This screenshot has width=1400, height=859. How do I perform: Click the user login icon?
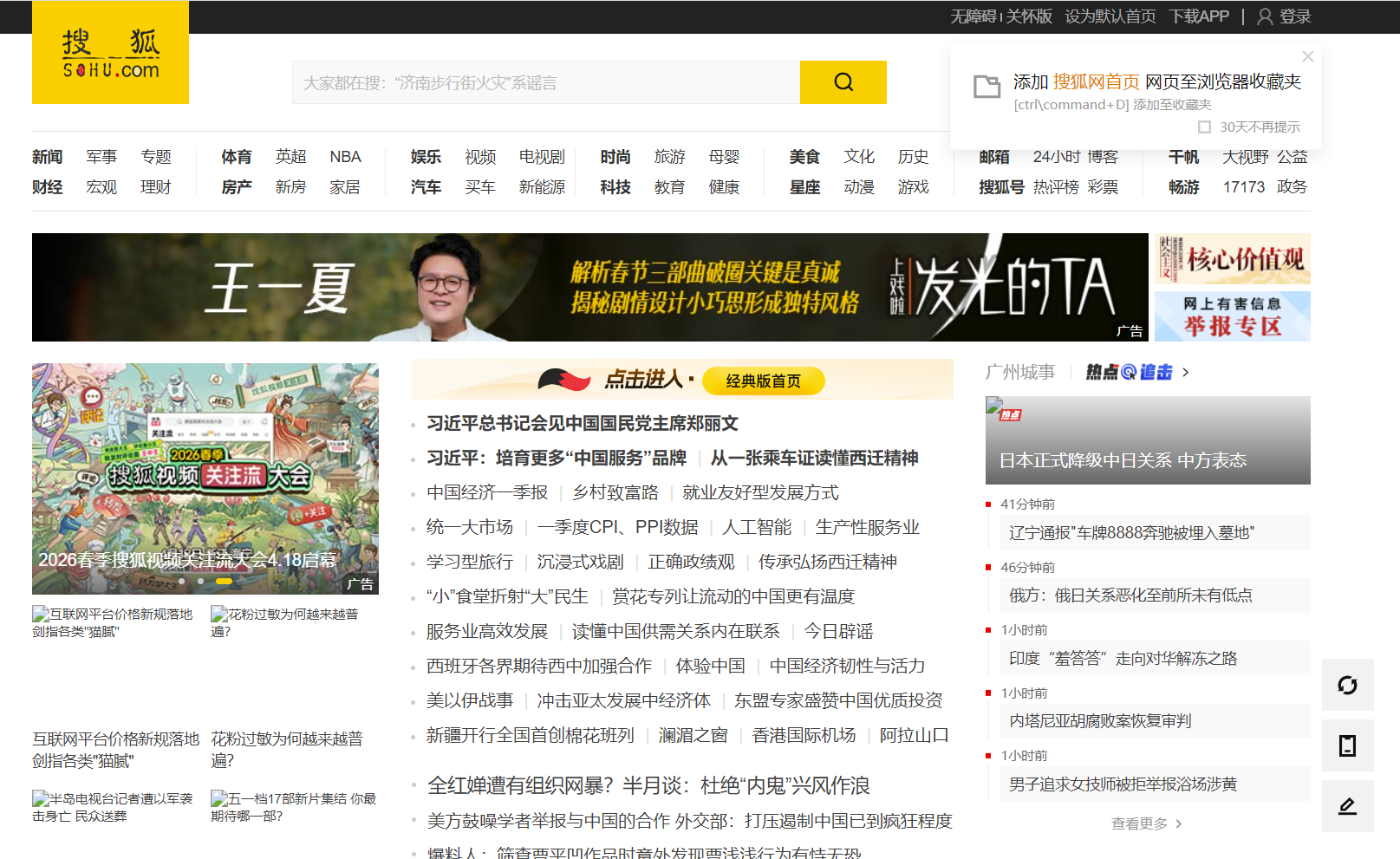[1265, 16]
